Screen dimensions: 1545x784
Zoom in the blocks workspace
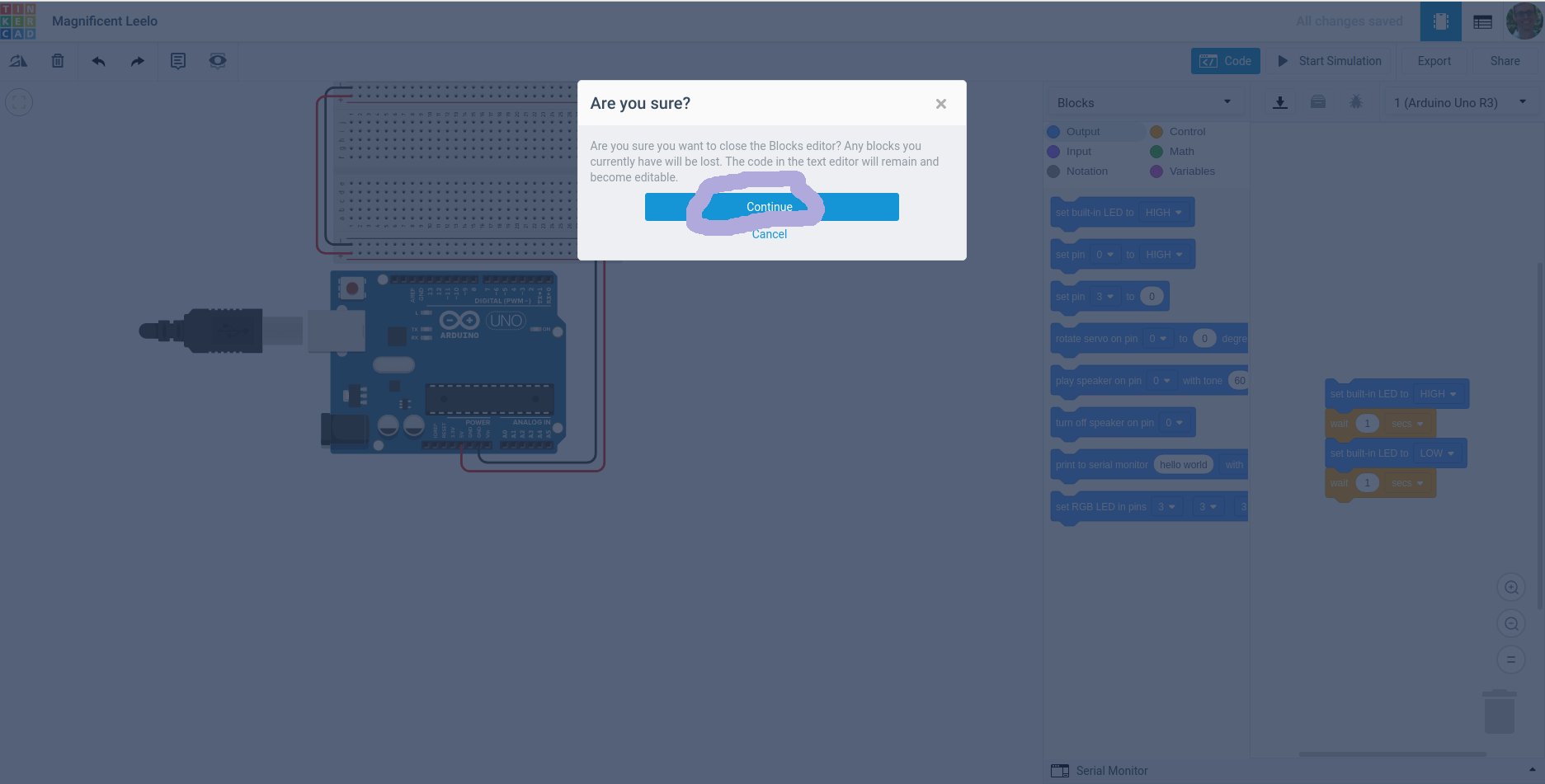coord(1511,588)
